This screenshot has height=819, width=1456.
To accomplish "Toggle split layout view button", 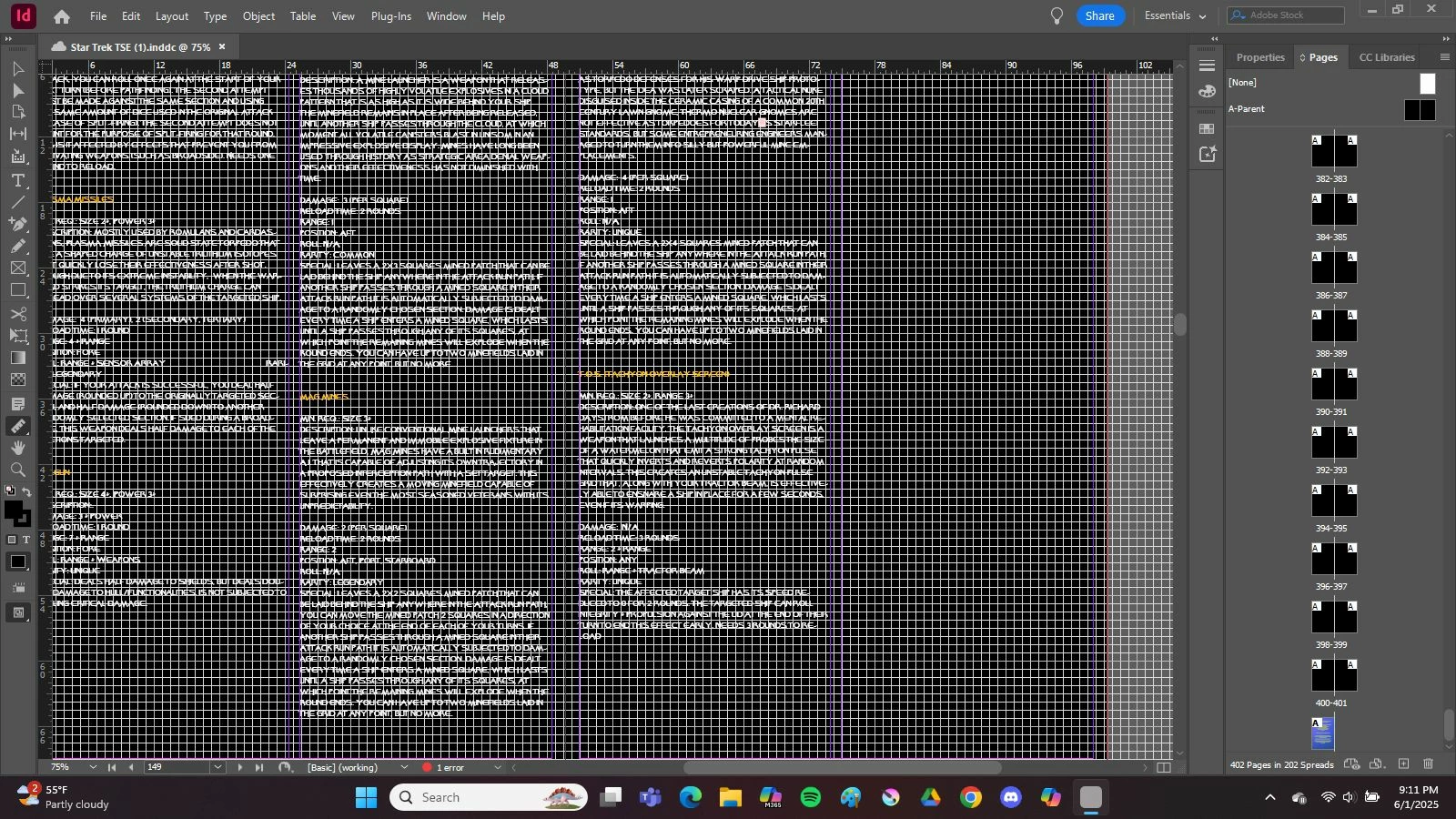I will pyautogui.click(x=1163, y=767).
